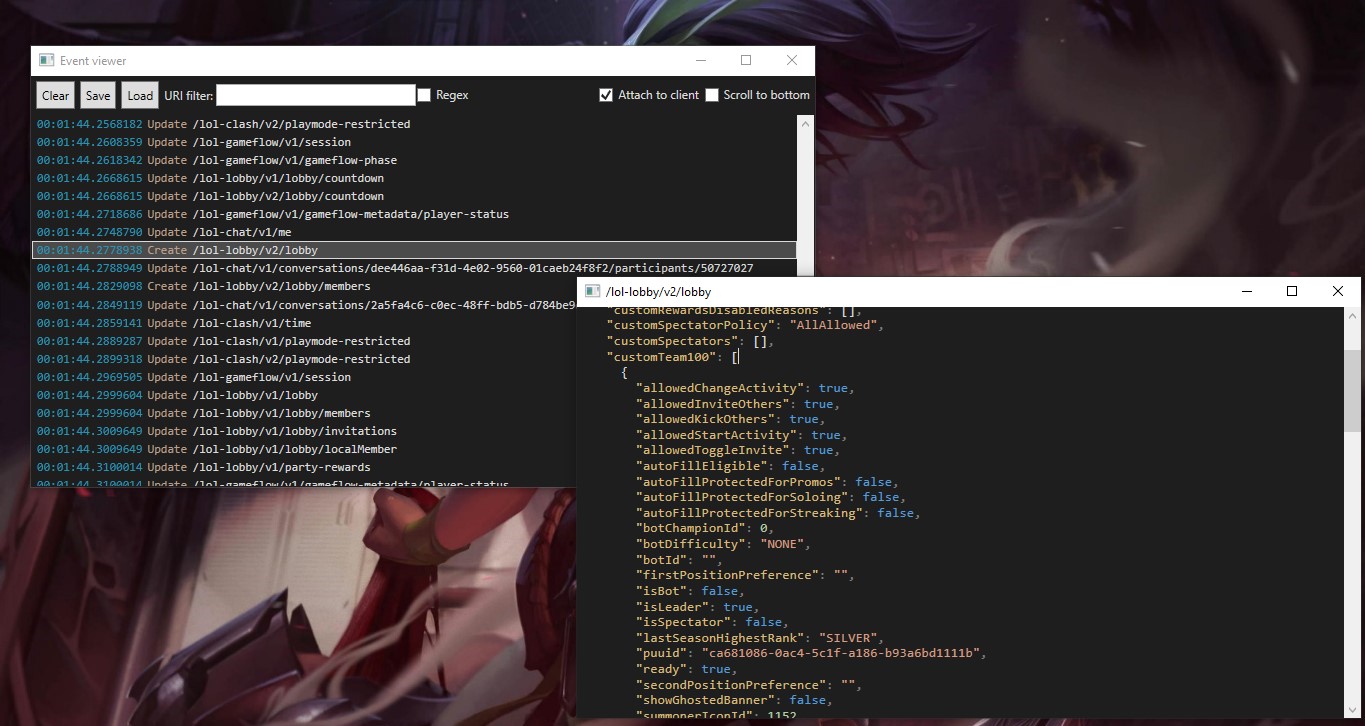The height and width of the screenshot is (726, 1365).
Task: Select the /lol-clash/v2/playmode-restricted event at 00:01:44.2899318
Action: coord(305,359)
